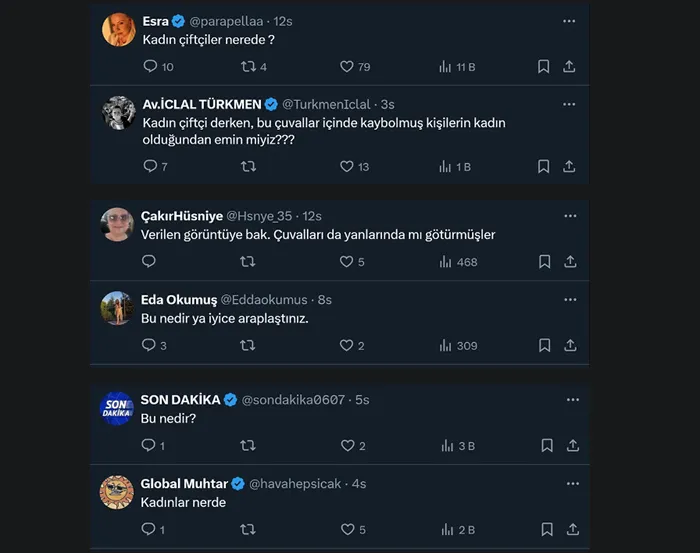Viewport: 700px width, 553px height.
Task: Like Esra's tweet with 79 likes
Action: (347, 67)
